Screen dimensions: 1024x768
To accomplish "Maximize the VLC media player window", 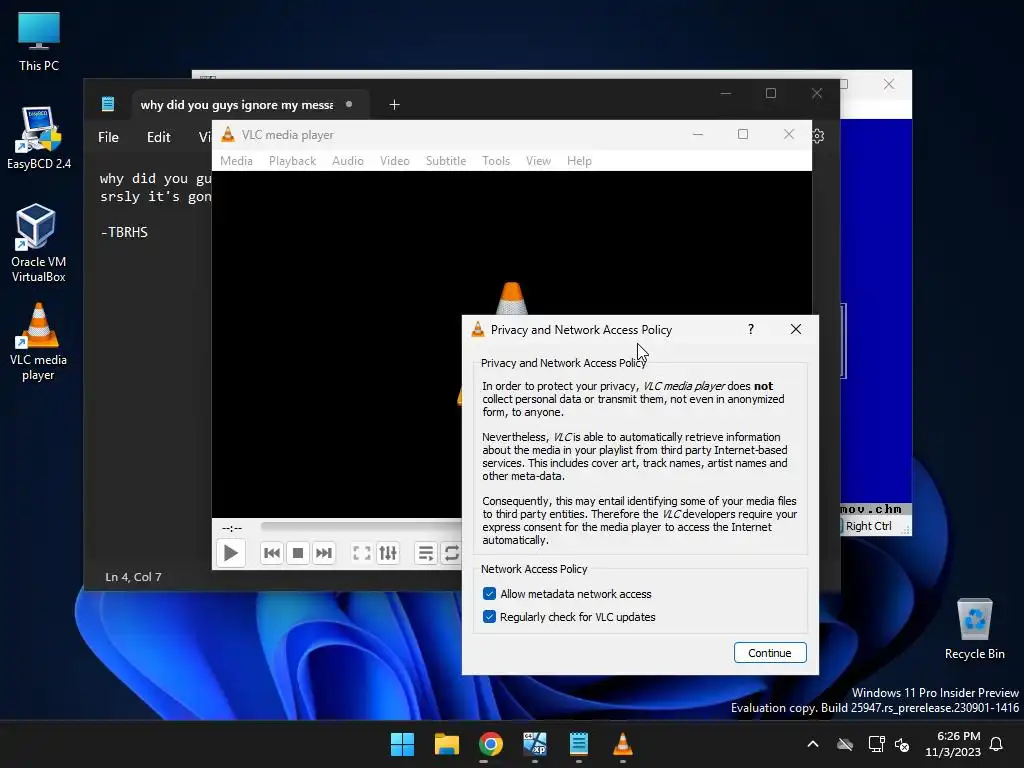I will point(743,135).
